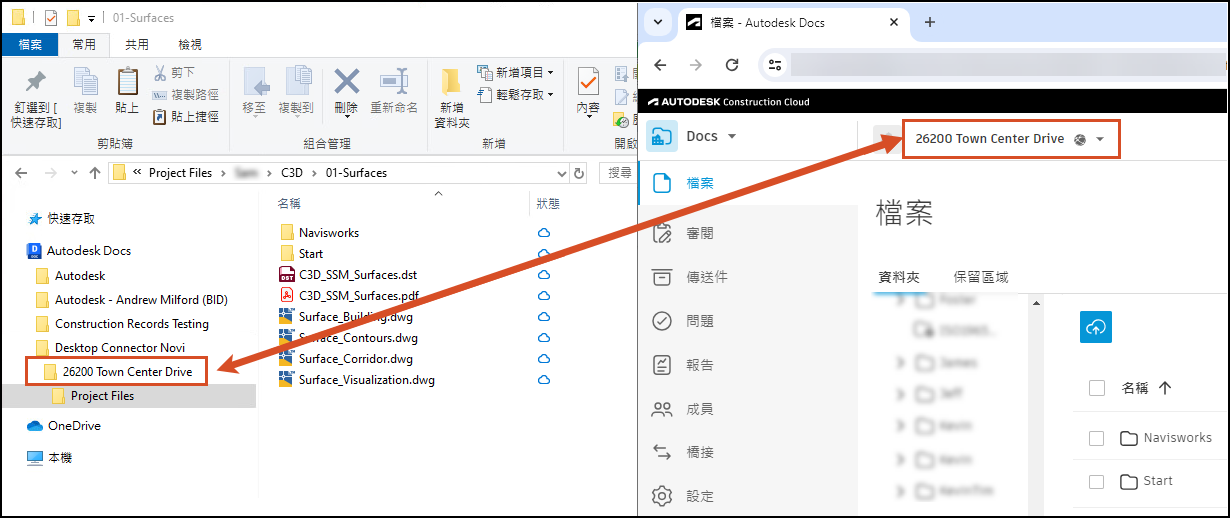This screenshot has height=518, width=1230.
Task: Click browser back arrow
Action: coord(659,64)
